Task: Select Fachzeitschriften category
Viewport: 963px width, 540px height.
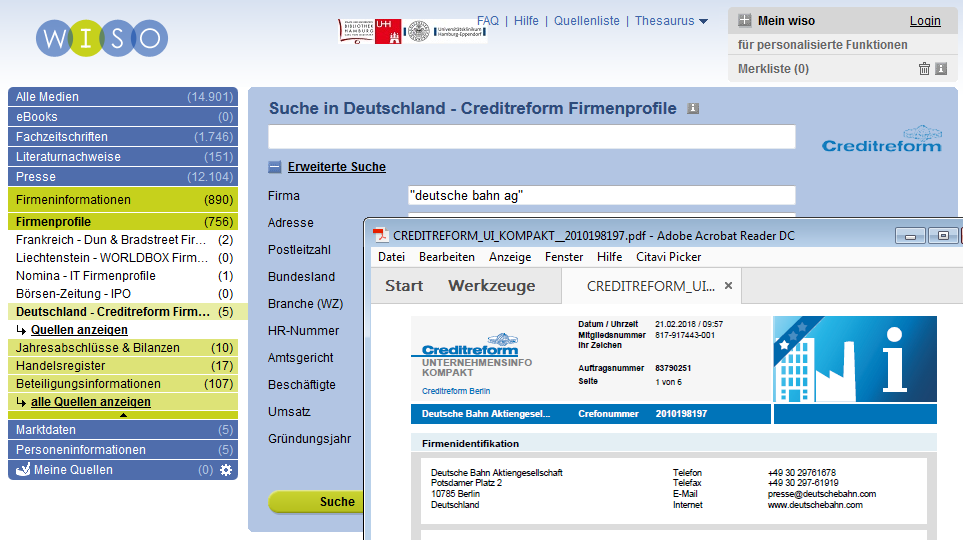Action: 123,137
